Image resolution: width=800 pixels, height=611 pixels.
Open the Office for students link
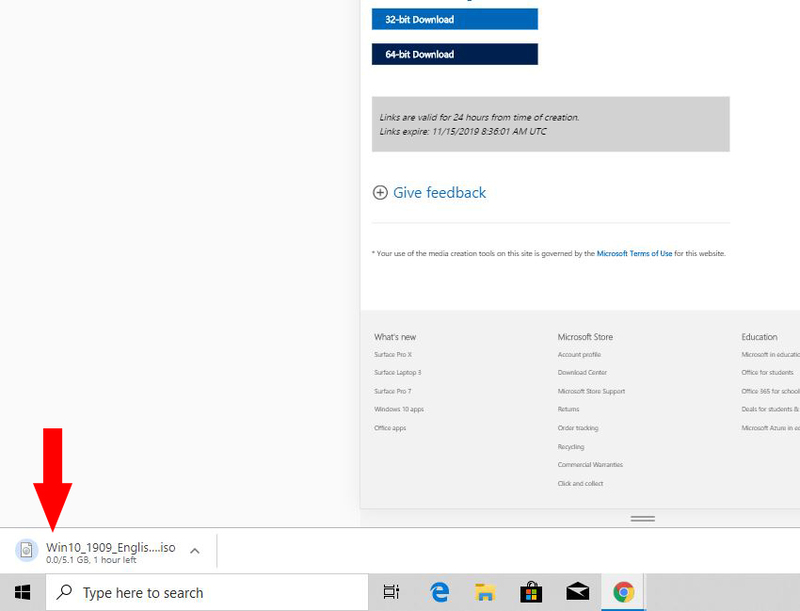pyautogui.click(x=767, y=372)
